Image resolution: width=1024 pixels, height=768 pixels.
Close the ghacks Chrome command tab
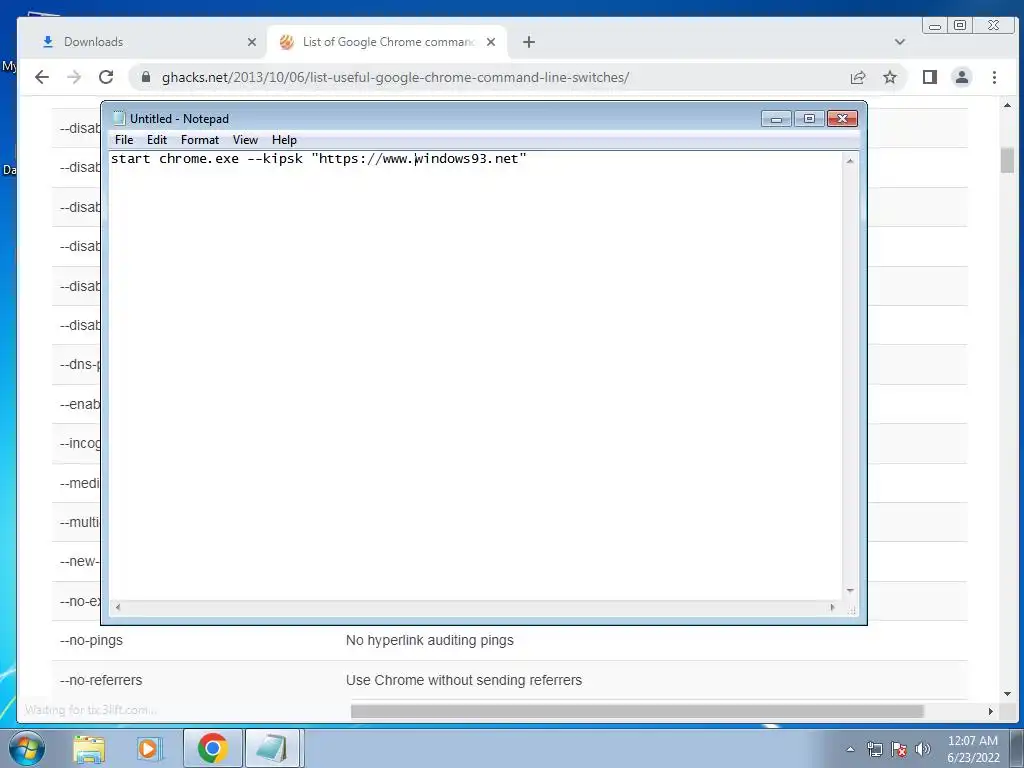[491, 42]
